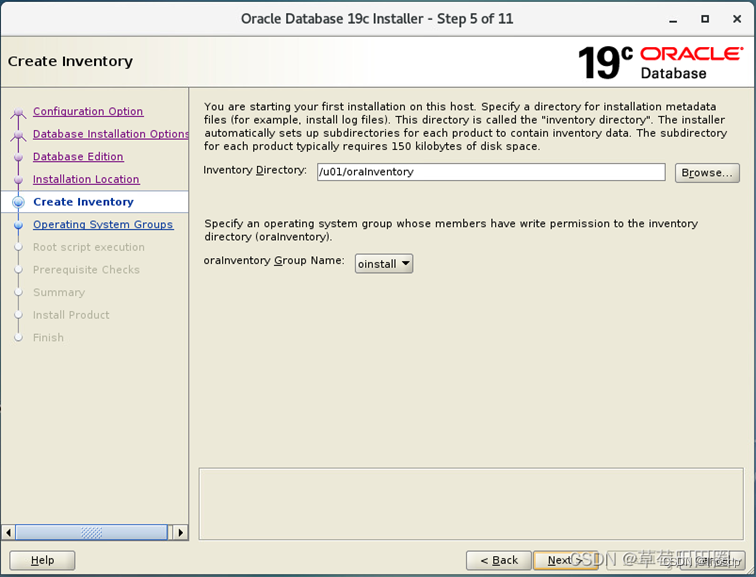
Task: Open the installer Help
Action: click(42, 560)
